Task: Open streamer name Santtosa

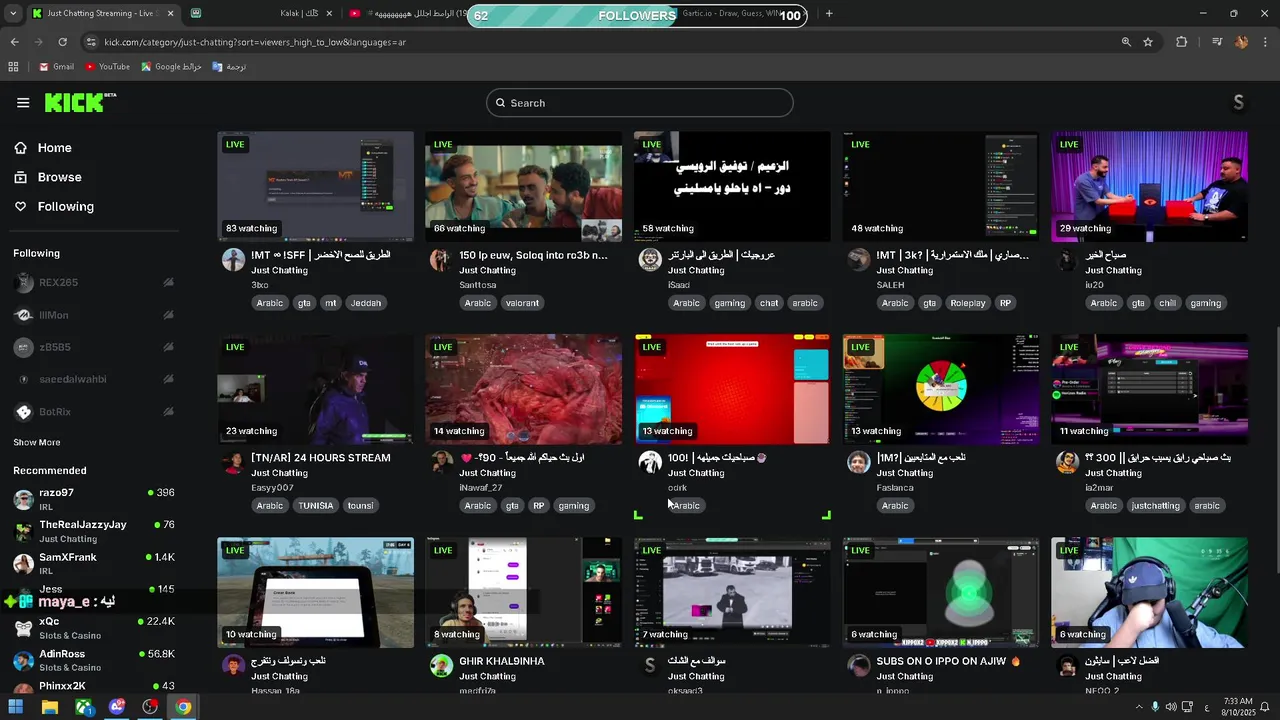Action: tap(478, 285)
